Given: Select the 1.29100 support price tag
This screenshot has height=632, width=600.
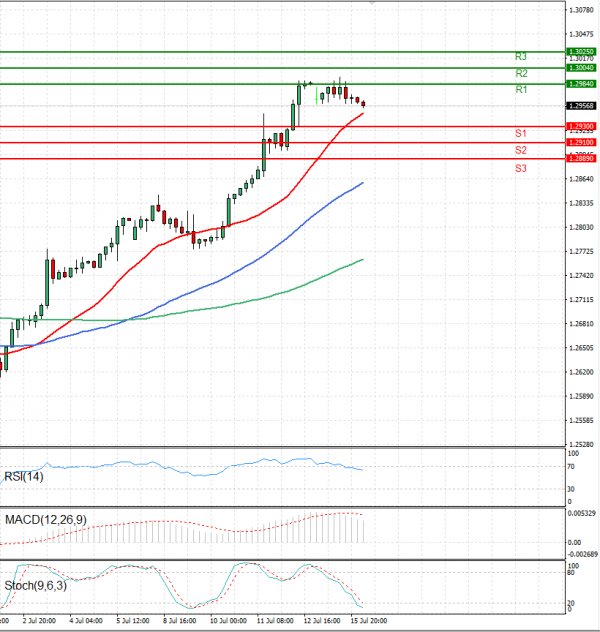Looking at the screenshot, I should coord(581,142).
